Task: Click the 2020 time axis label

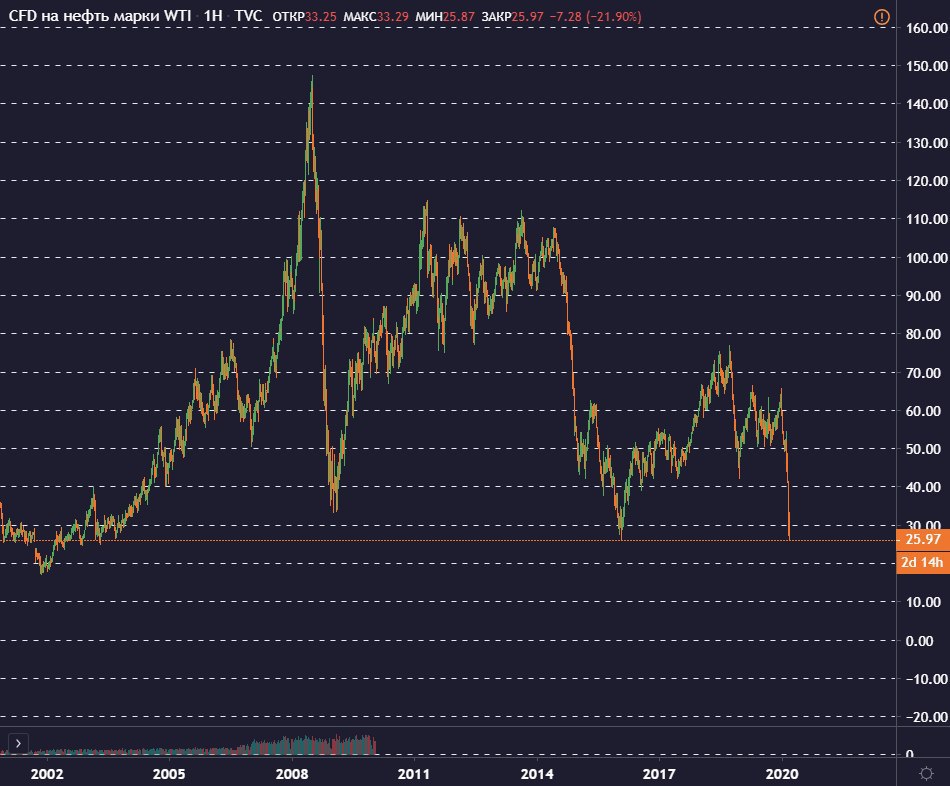Action: (782, 774)
